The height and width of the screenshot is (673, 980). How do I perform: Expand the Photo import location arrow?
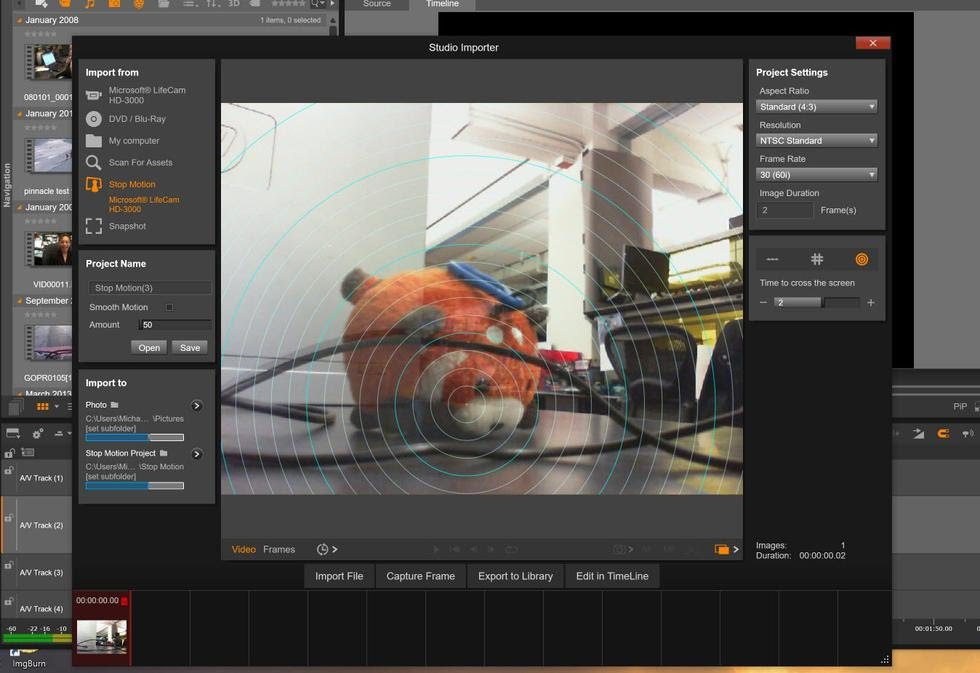pyautogui.click(x=197, y=406)
